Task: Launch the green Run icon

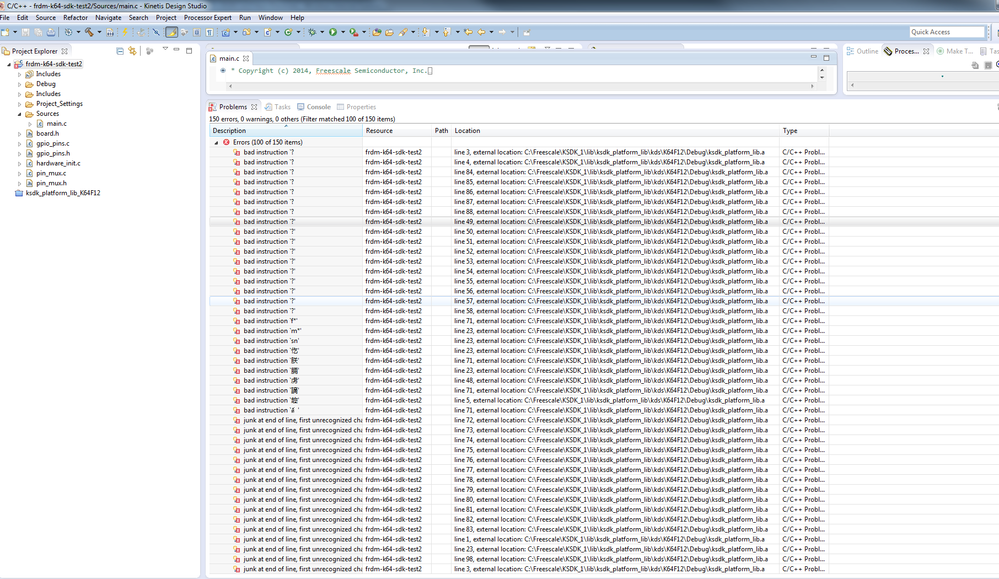Action: click(333, 32)
